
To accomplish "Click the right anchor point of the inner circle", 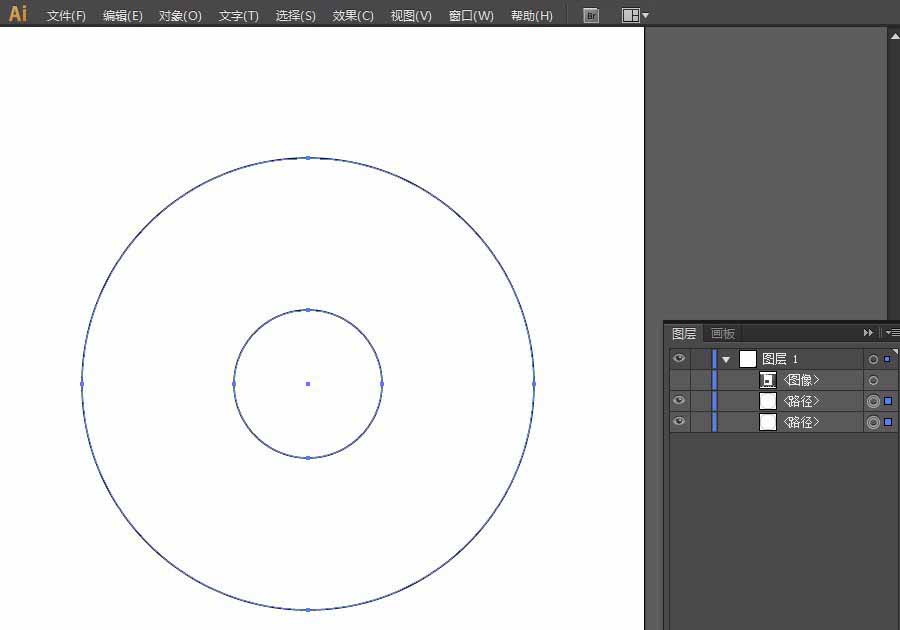I will click(x=382, y=384).
